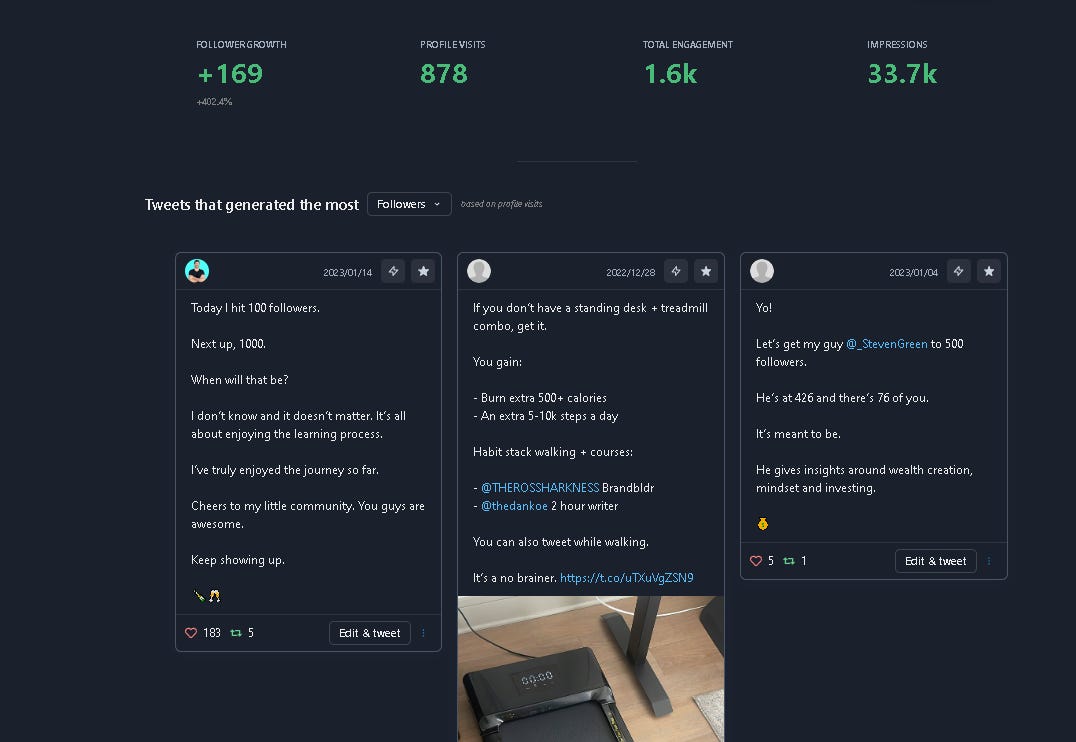The image size is (1076, 742).
Task: Open author avatar on 2023/01/14 tweet
Action: pyautogui.click(x=197, y=271)
